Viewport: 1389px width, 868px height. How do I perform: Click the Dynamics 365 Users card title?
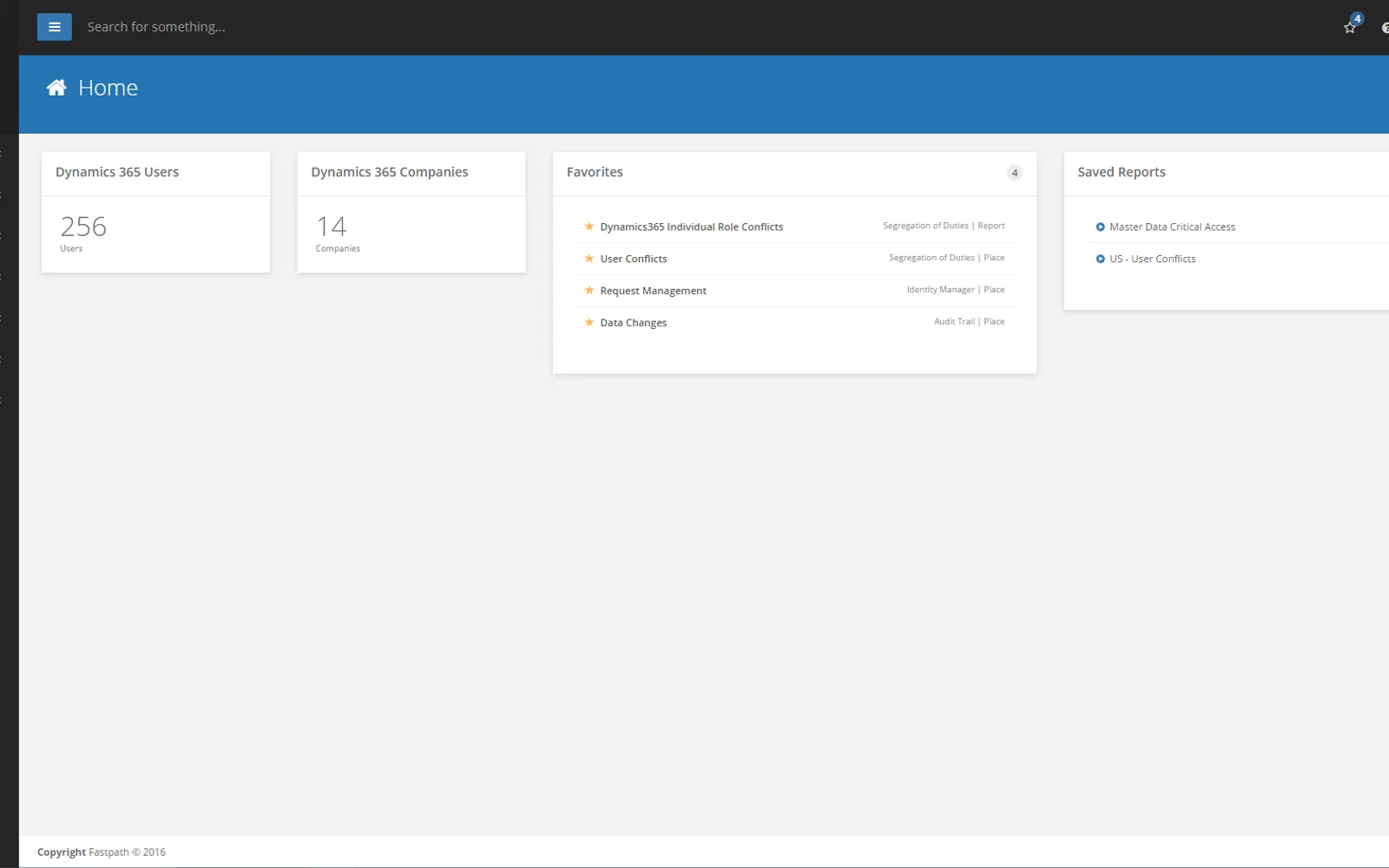click(117, 172)
